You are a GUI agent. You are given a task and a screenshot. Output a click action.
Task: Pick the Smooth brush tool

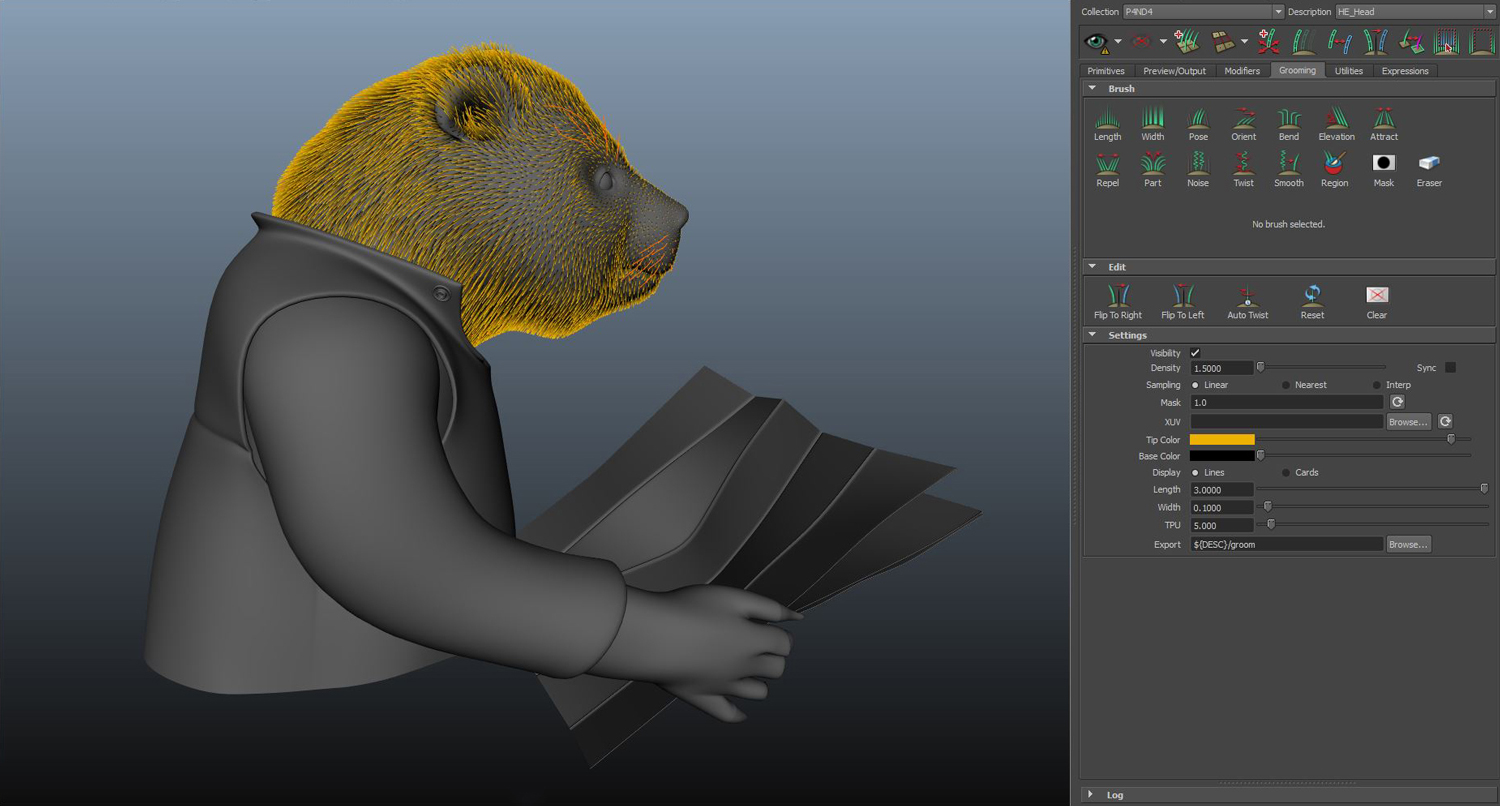1288,164
